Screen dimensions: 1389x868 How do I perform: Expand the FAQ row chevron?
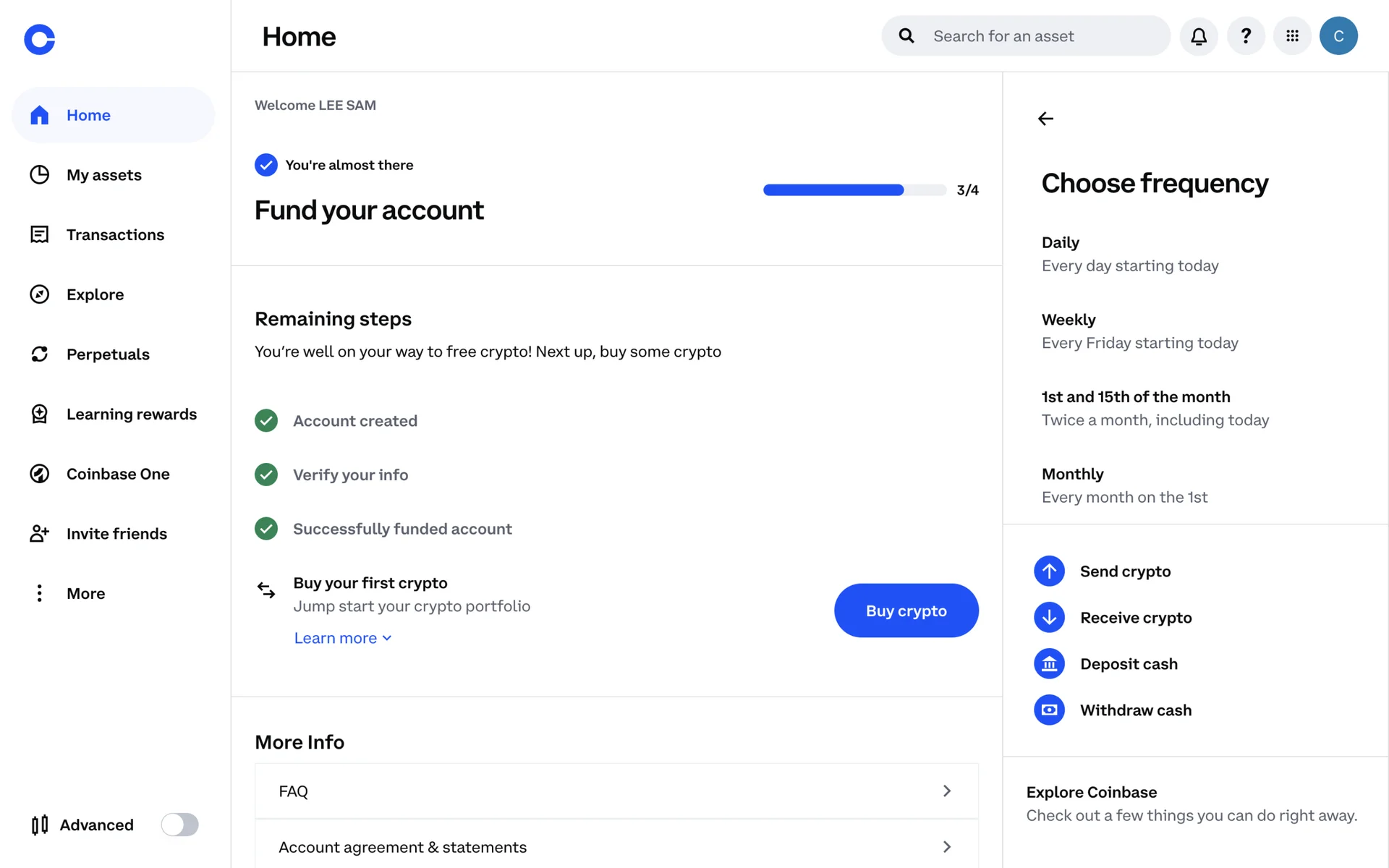(946, 791)
